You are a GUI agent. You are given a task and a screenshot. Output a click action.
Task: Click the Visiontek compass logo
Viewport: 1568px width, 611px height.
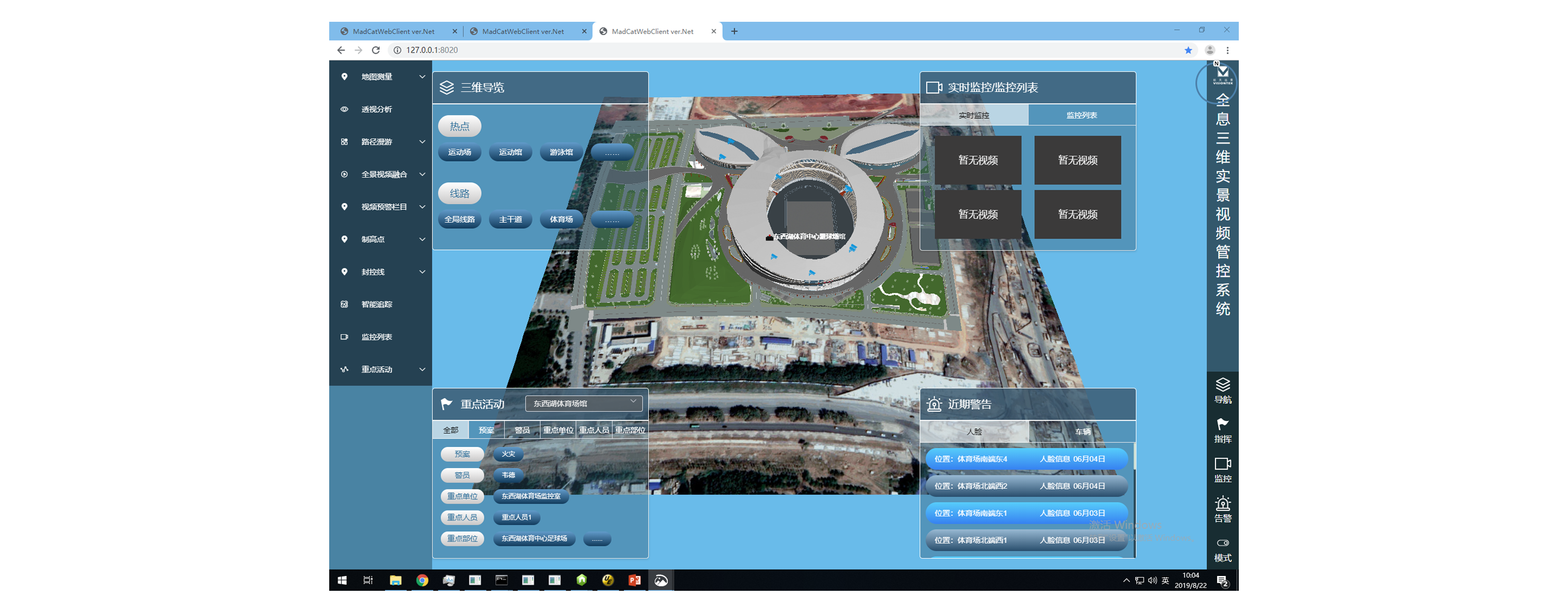tap(1222, 74)
